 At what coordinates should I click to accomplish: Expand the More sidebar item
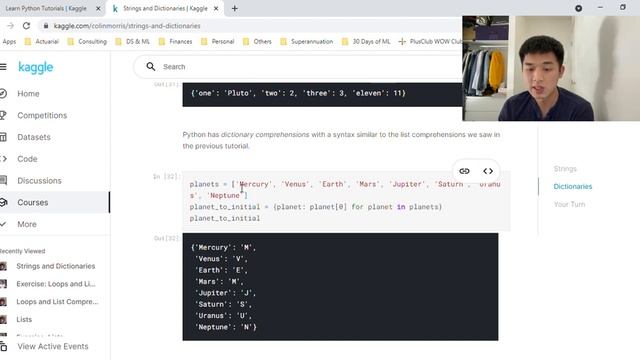[x=27, y=224]
